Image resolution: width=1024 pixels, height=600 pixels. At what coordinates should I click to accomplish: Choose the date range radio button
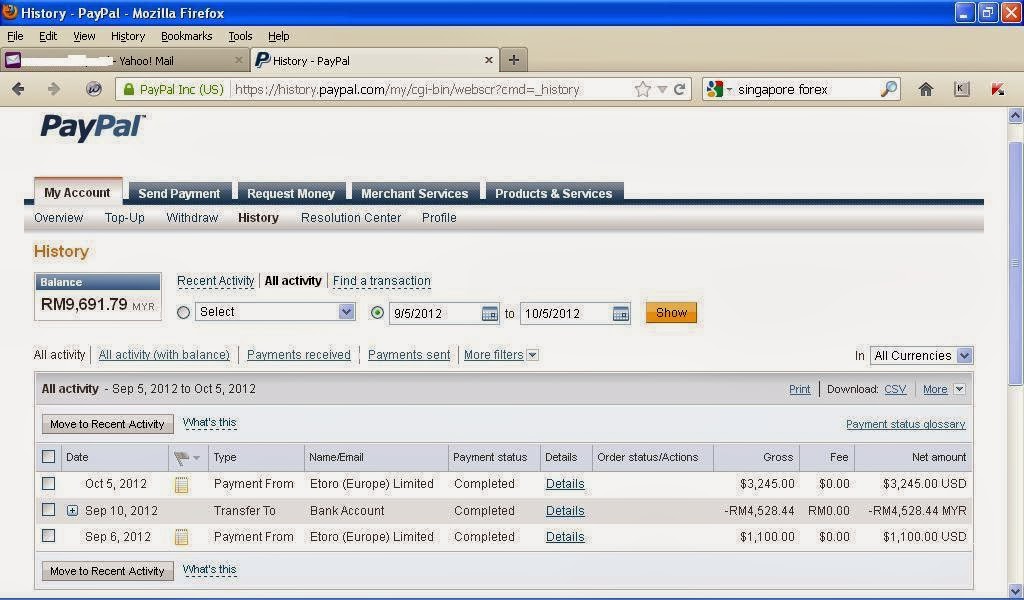pos(377,313)
